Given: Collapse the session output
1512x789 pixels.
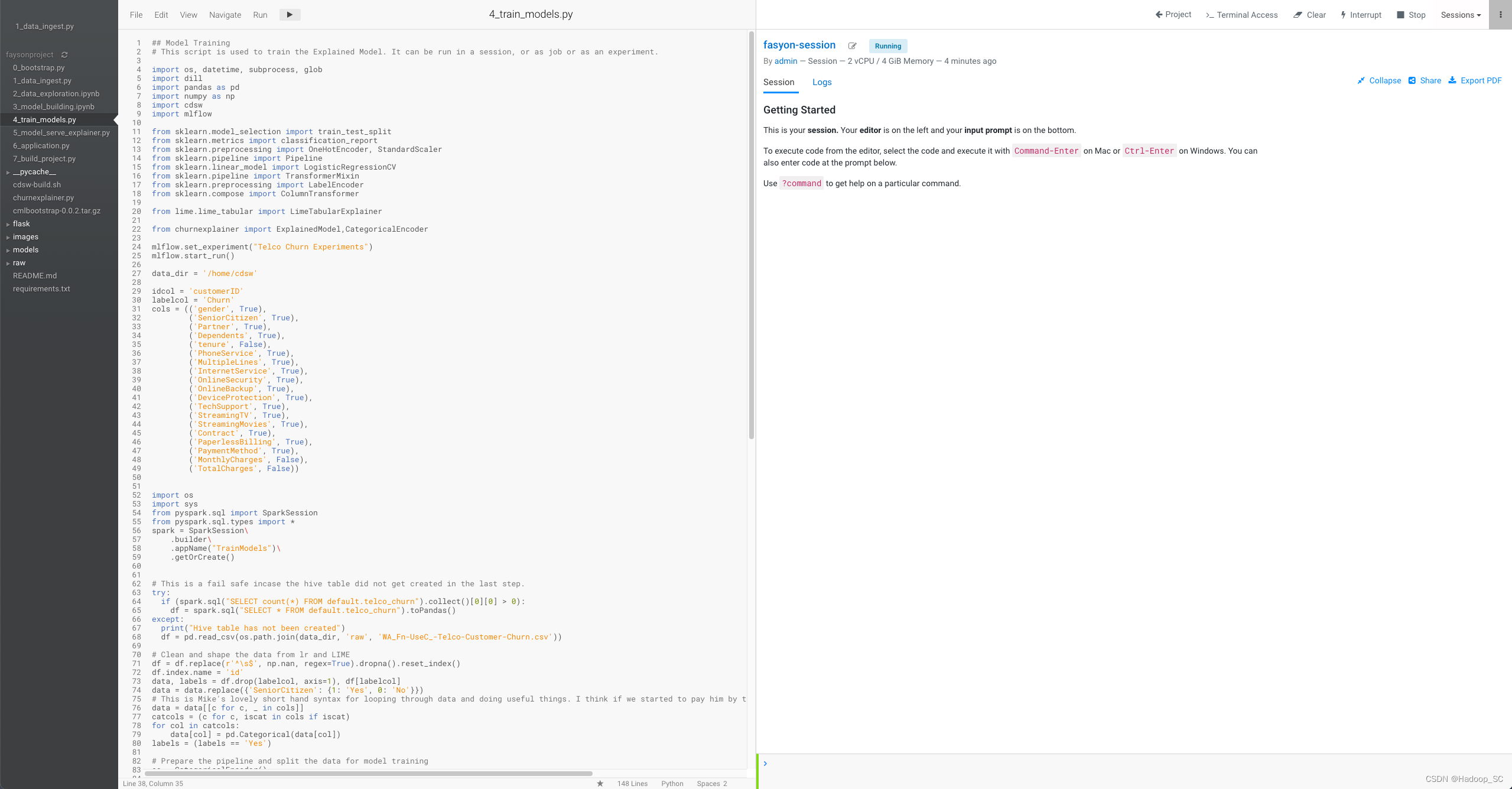Looking at the screenshot, I should coord(1379,81).
